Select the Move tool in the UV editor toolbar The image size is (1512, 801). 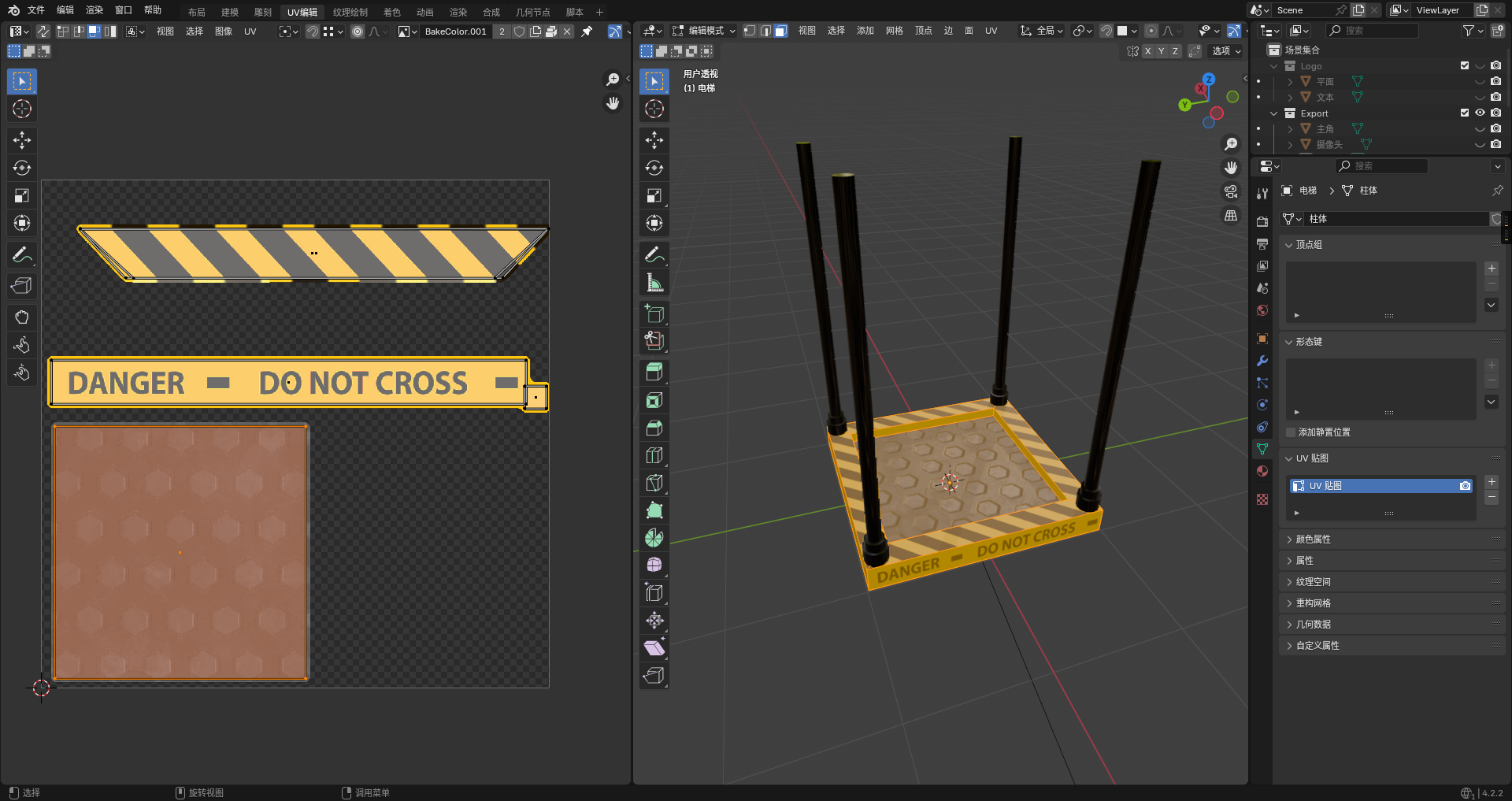[x=22, y=140]
